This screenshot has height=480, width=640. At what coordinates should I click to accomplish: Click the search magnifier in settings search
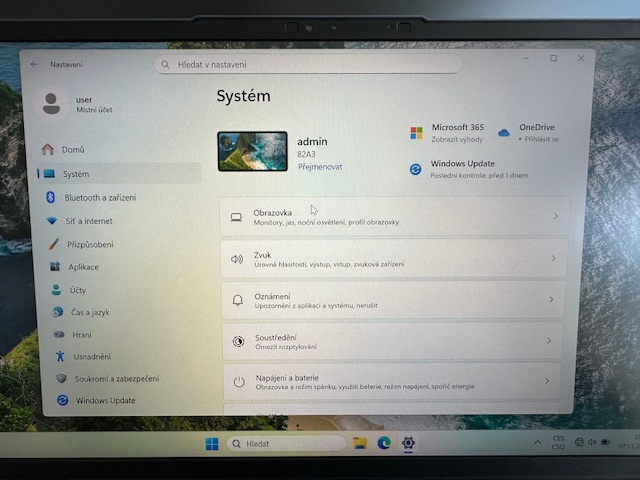[x=165, y=64]
